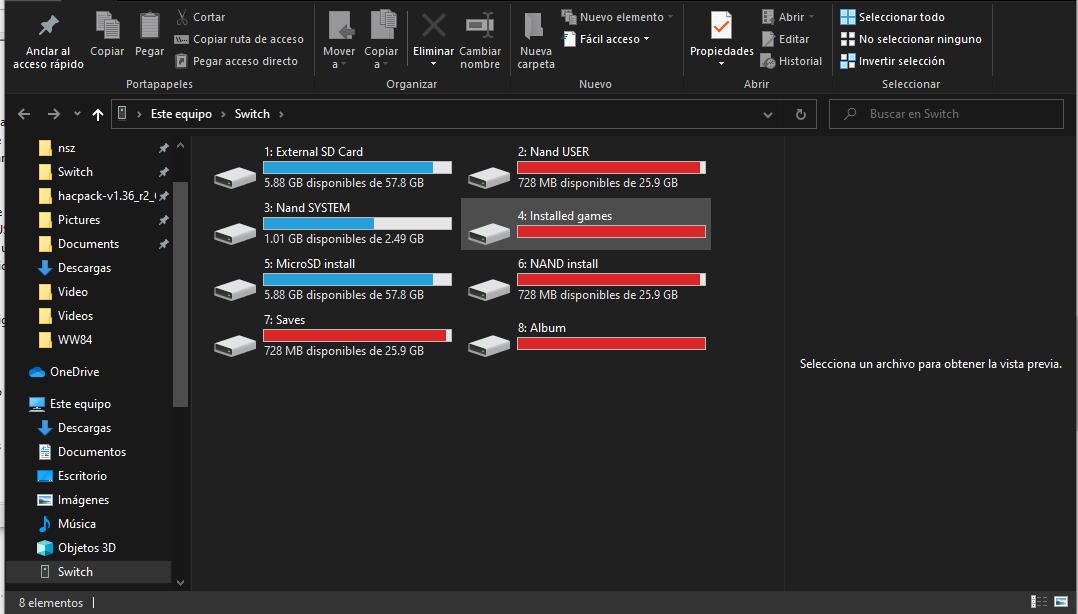Screen dimensions: 1078x614
Task: Expand the chevron after Switch breadcrumb
Action: [281, 114]
